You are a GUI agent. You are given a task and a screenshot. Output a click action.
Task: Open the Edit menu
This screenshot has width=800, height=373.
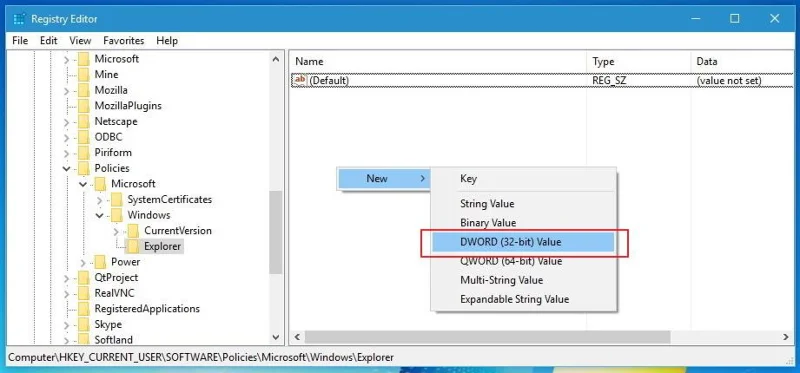point(48,40)
